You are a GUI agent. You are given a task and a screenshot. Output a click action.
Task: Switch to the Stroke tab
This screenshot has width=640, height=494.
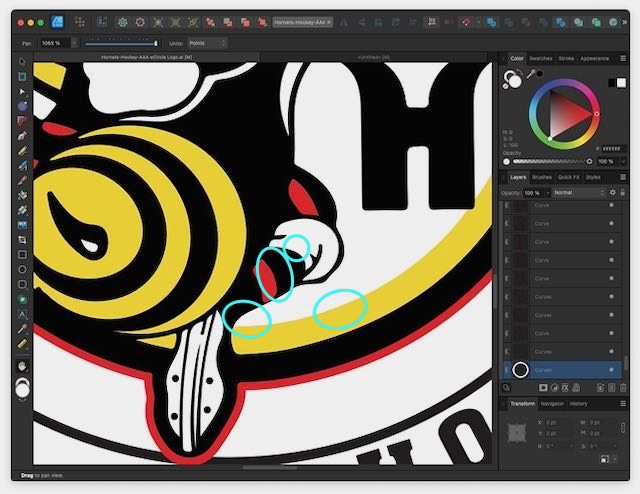pyautogui.click(x=566, y=59)
